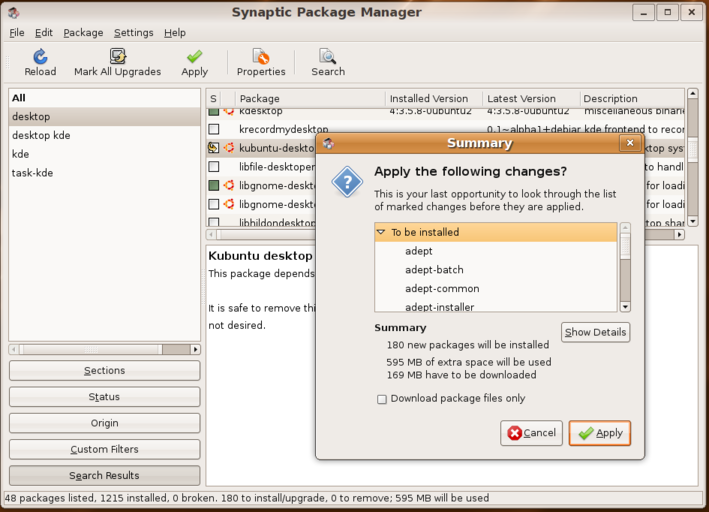This screenshot has height=512, width=709.
Task: Click package list scroll up arrow
Action: pyautogui.click(x=692, y=94)
